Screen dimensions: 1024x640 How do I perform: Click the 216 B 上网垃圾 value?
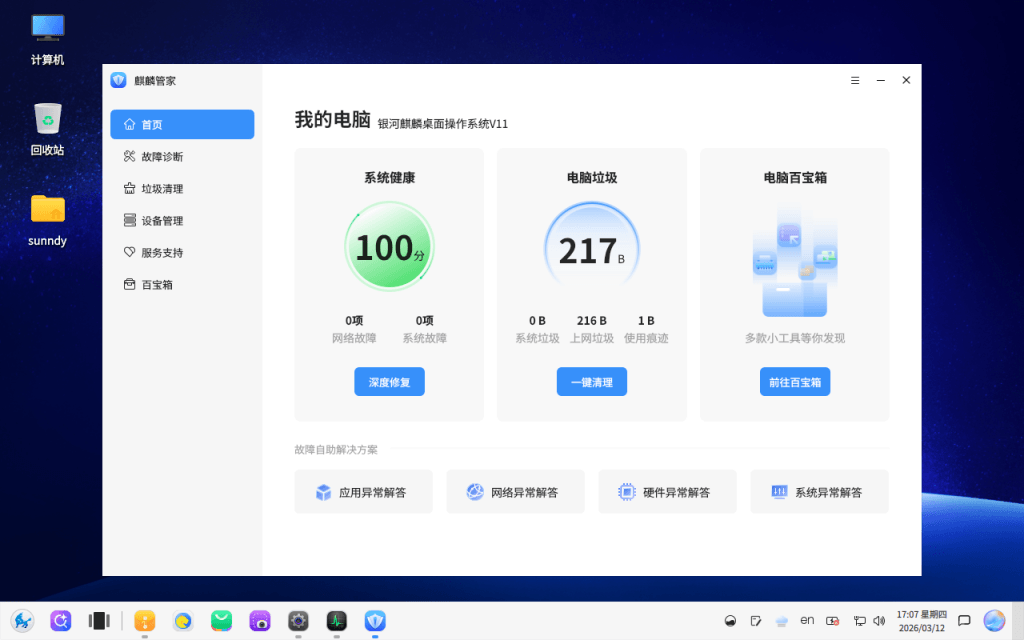(592, 321)
